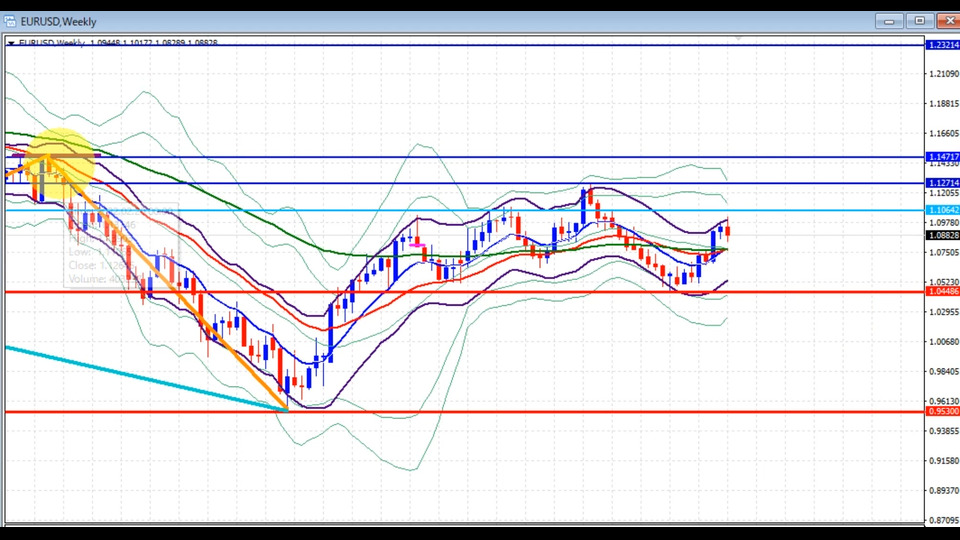Screen dimensions: 960x540
Task: Close the EURUSD Weekly chart window
Action: pos(949,21)
